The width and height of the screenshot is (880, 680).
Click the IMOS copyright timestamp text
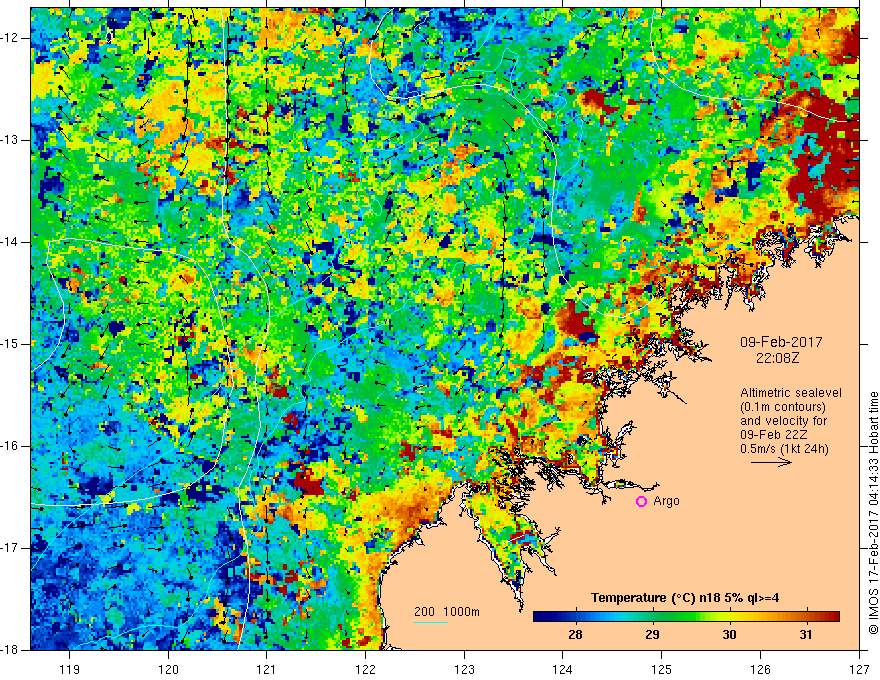(873, 512)
